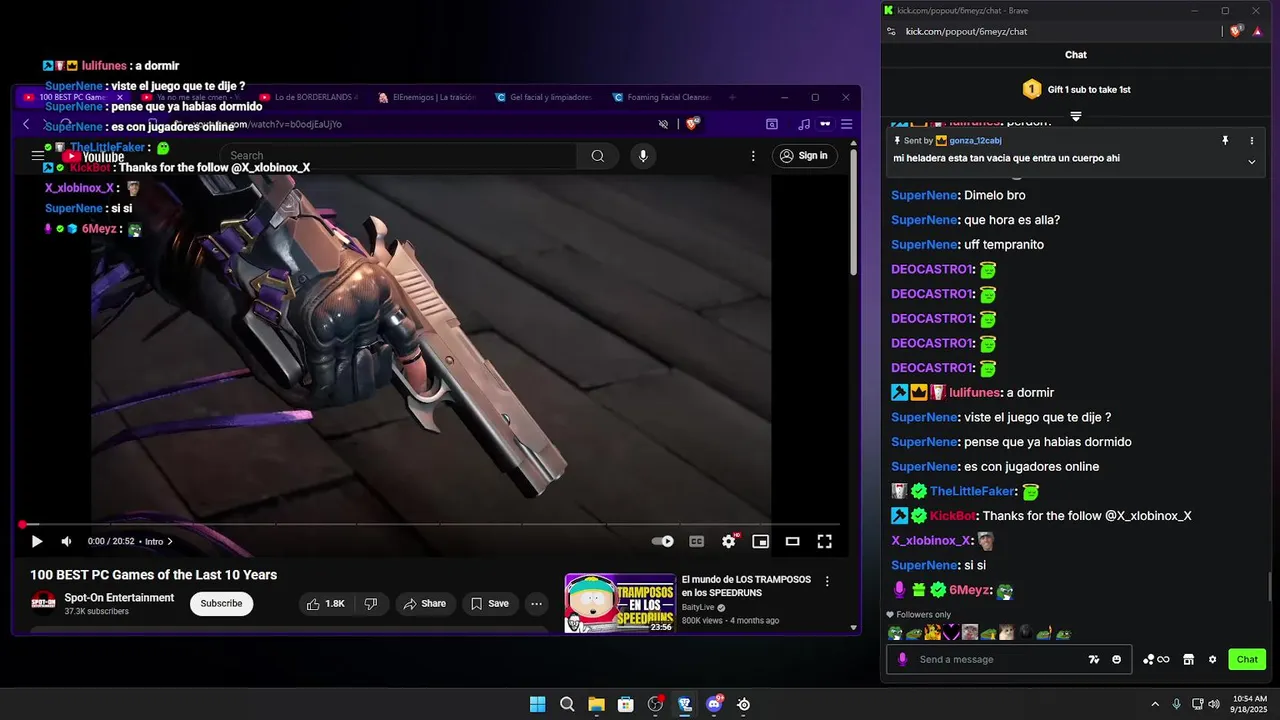This screenshot has width=1280, height=720.
Task: Open Brave Shields in the Kick window
Action: 1237,31
